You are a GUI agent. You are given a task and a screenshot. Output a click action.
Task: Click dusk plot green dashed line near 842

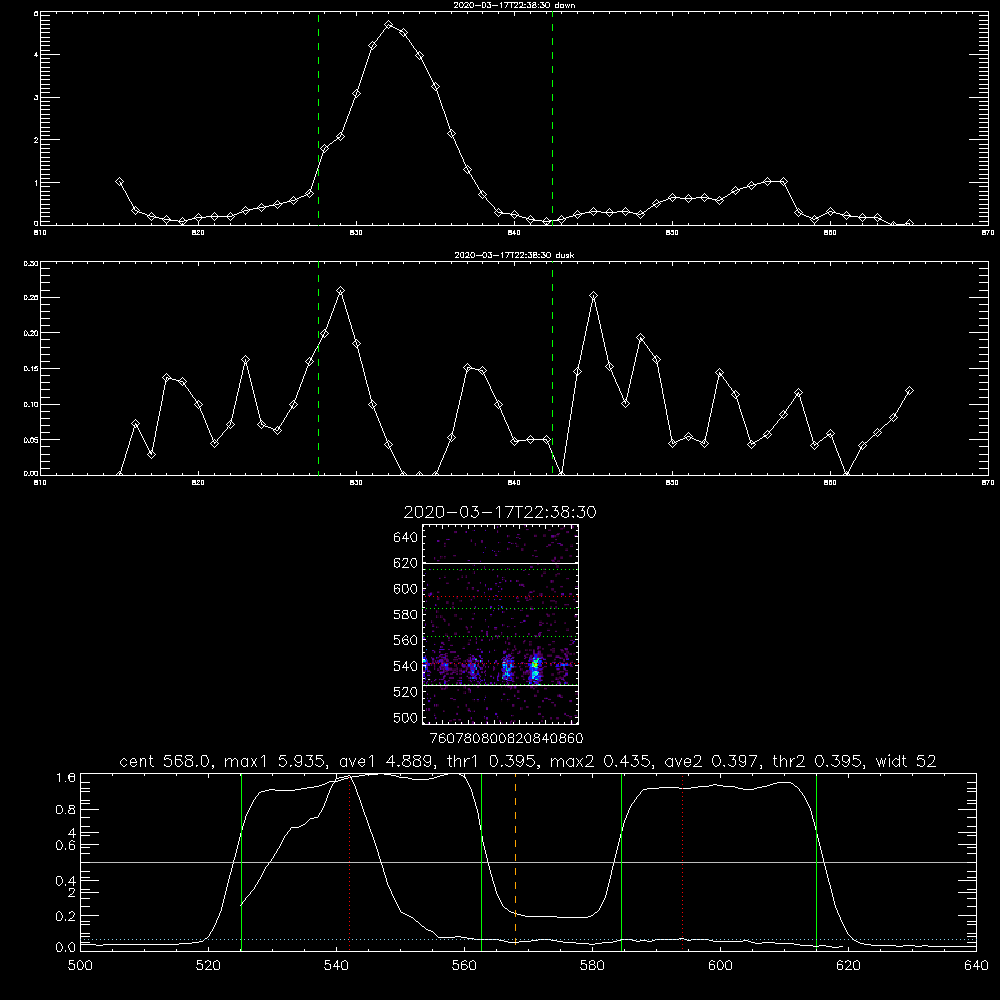552,369
